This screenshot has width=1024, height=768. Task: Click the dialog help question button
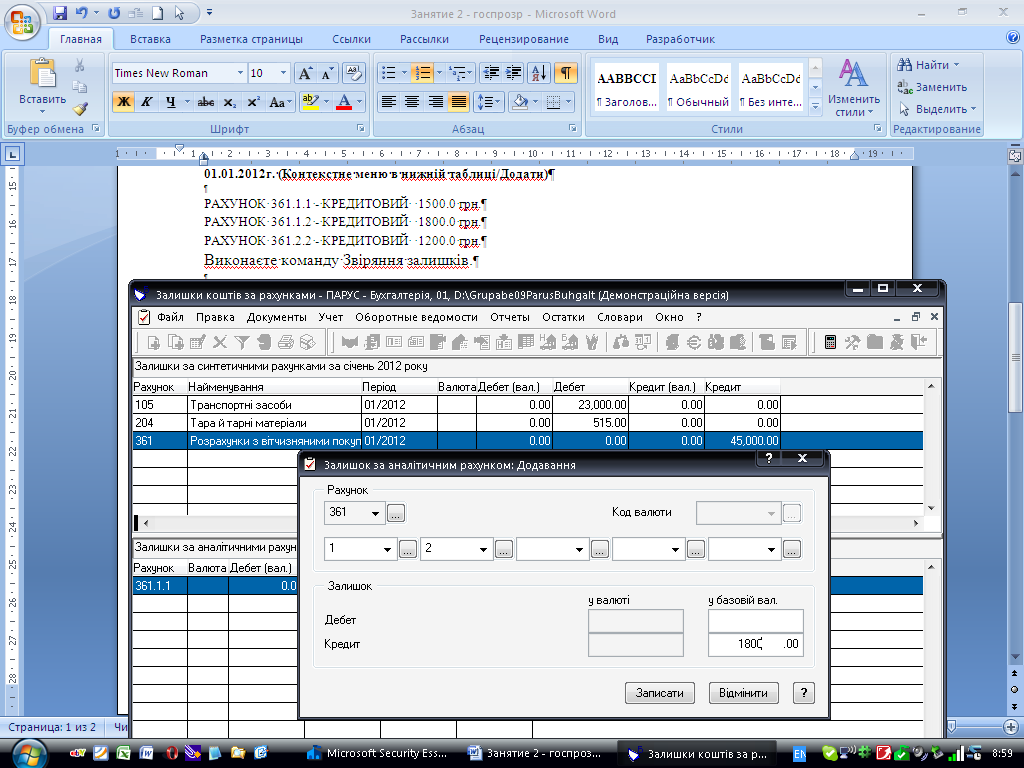804,693
